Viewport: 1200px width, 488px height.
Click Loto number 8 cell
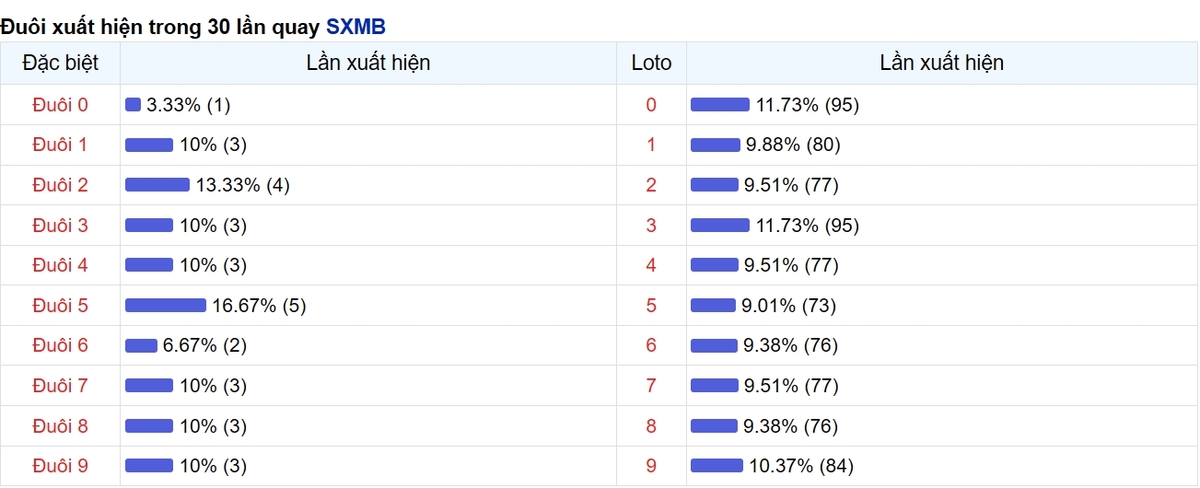(651, 425)
